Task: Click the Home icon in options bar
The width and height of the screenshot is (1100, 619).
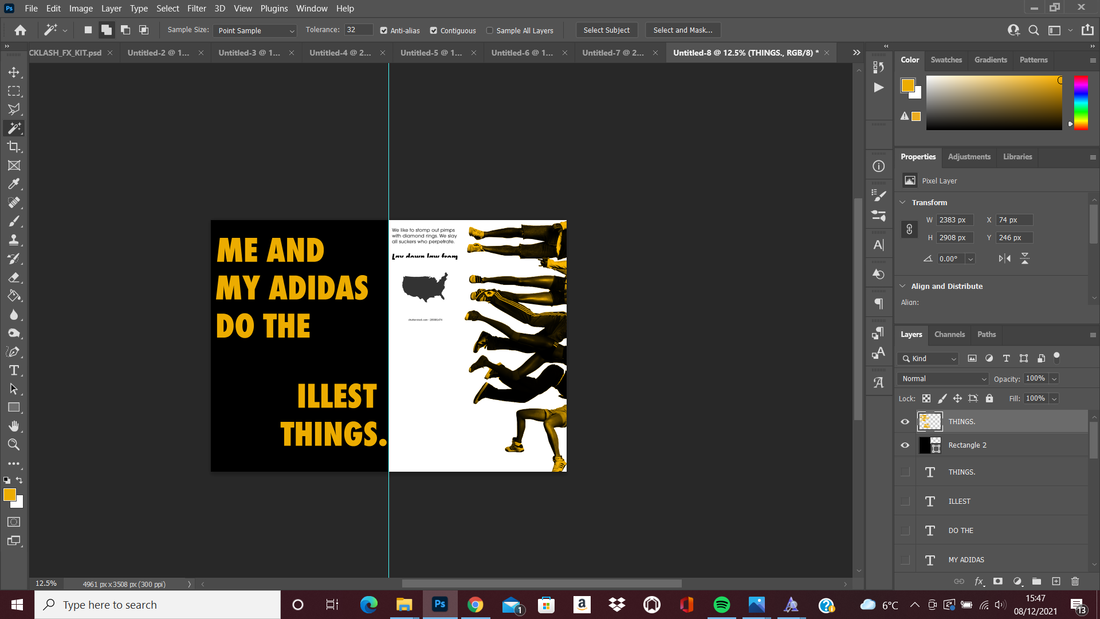Action: pos(20,30)
